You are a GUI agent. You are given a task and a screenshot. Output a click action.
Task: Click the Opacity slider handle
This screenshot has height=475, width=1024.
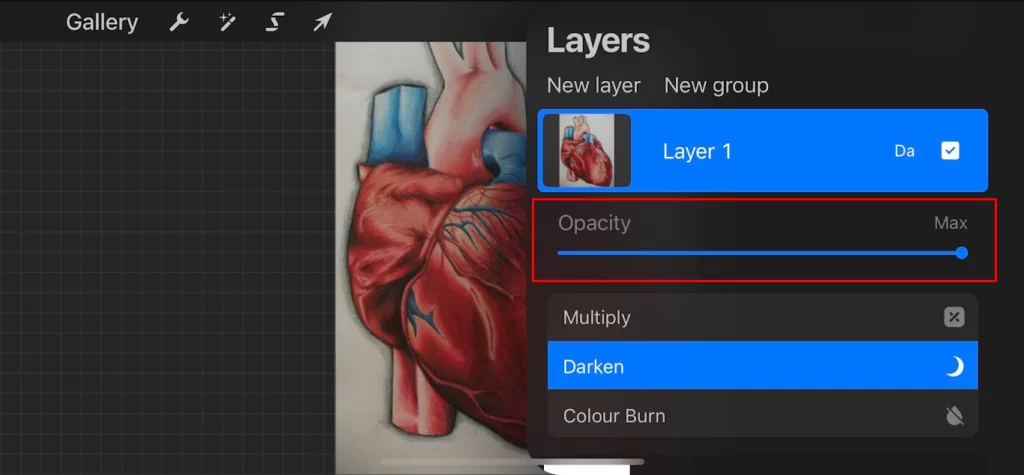click(x=961, y=253)
